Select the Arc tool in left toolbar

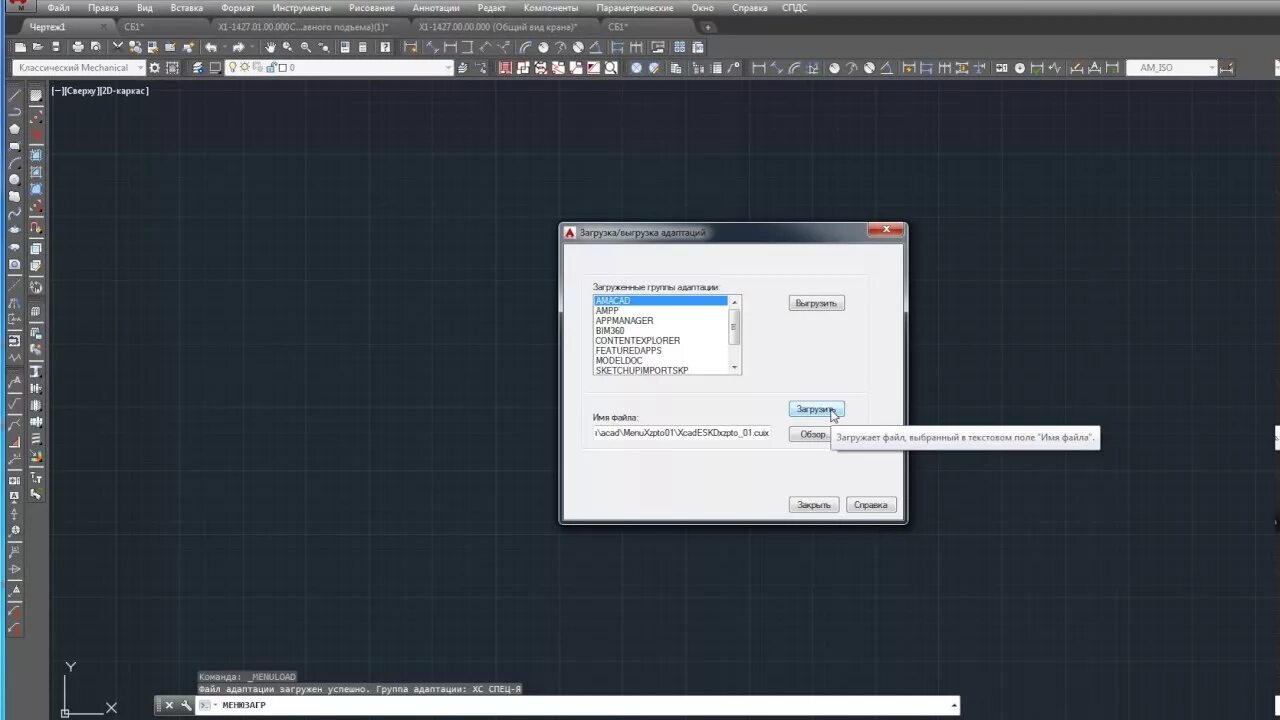[x=14, y=163]
